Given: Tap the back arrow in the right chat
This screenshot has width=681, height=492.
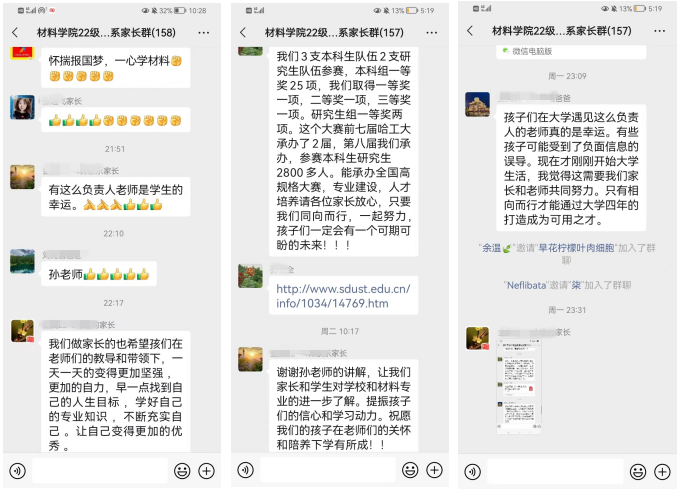Looking at the screenshot, I should (470, 30).
